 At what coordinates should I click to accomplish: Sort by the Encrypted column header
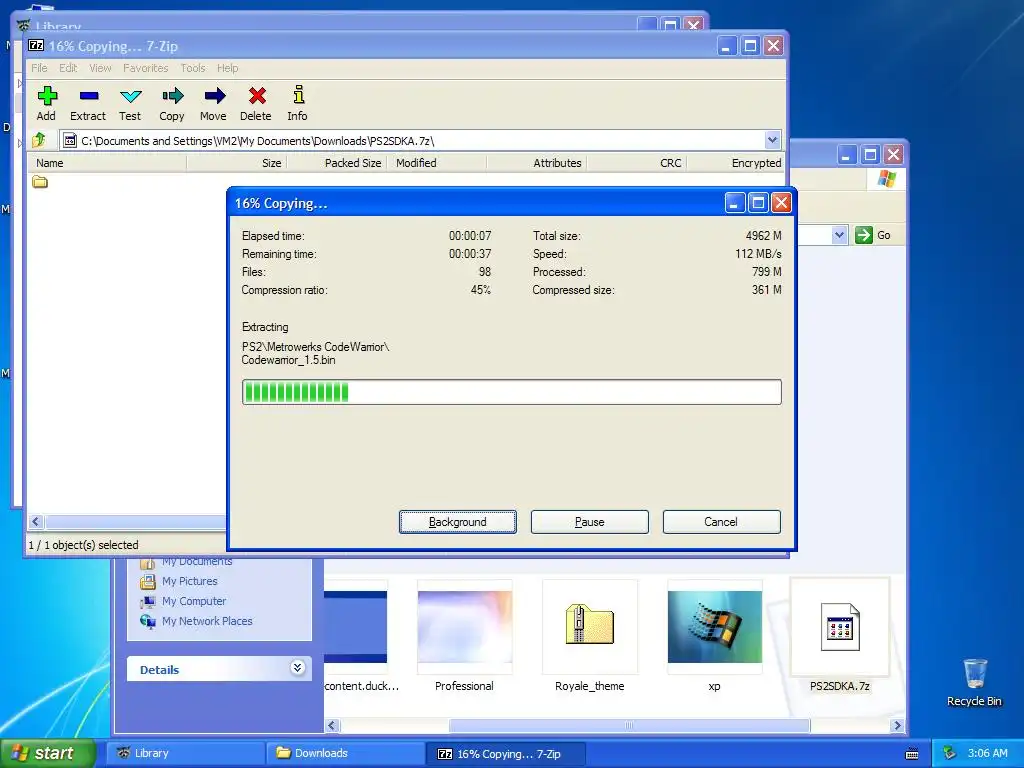(x=735, y=163)
